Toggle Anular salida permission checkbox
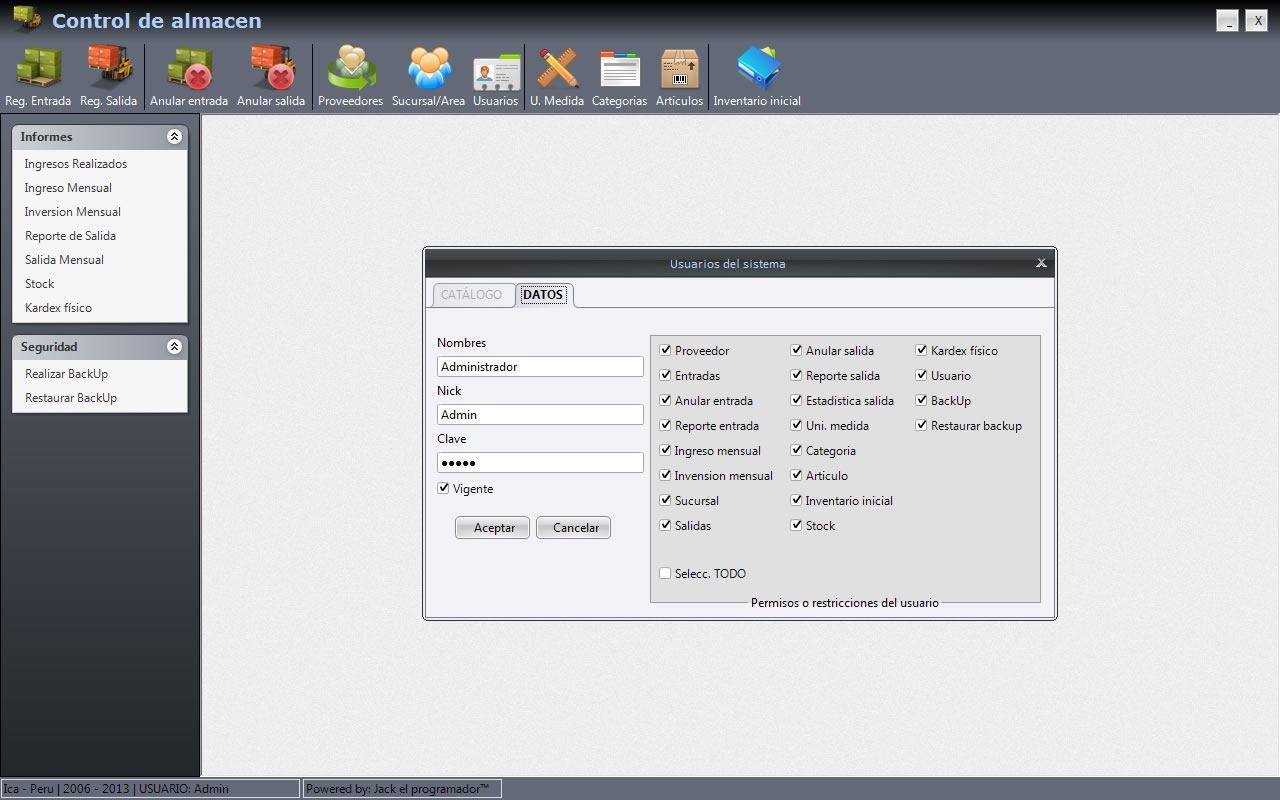Viewport: 1280px width, 800px height. click(x=796, y=350)
